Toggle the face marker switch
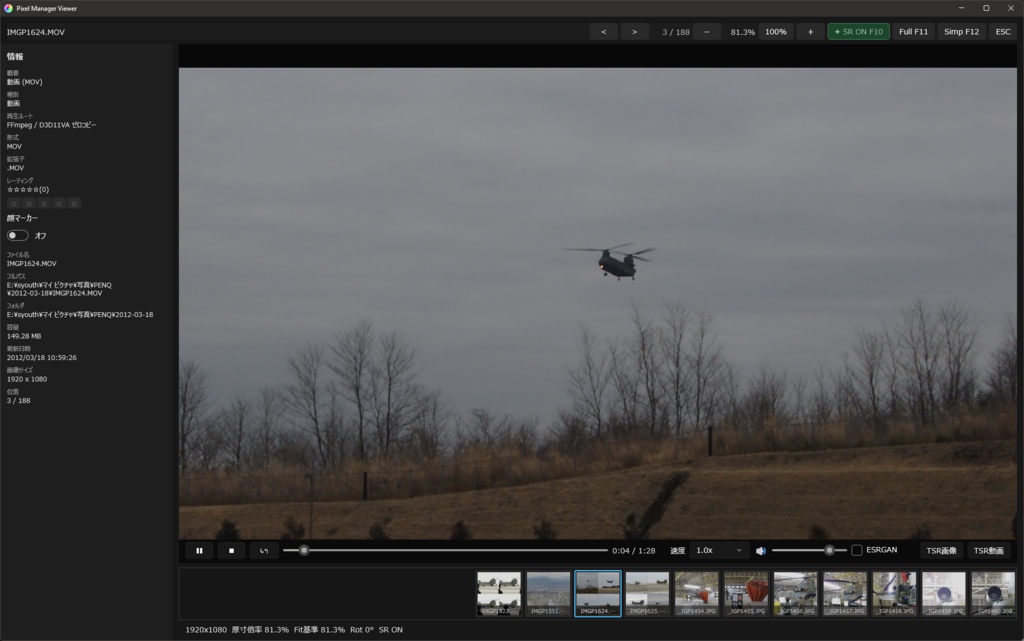The width and height of the screenshot is (1024, 641). coord(18,235)
